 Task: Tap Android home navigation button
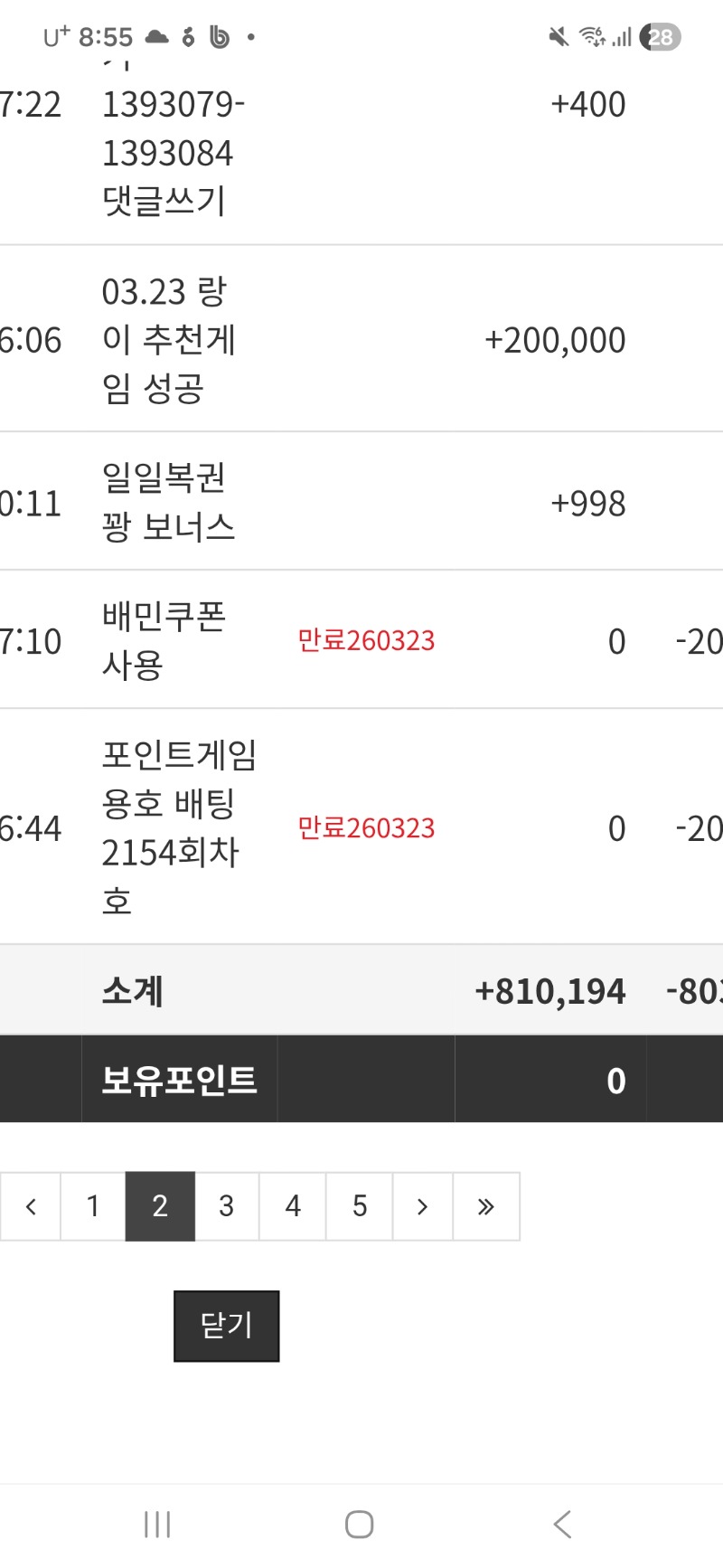click(360, 1525)
